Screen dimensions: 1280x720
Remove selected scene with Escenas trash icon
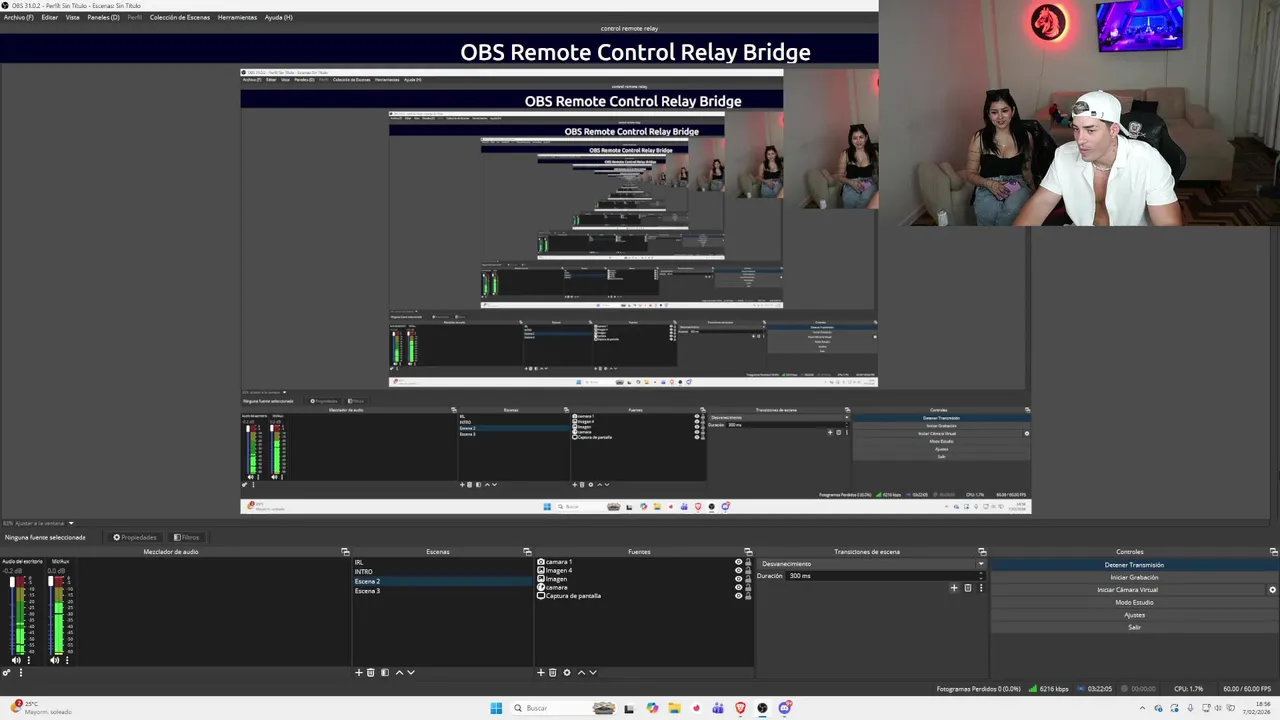pyautogui.click(x=370, y=672)
